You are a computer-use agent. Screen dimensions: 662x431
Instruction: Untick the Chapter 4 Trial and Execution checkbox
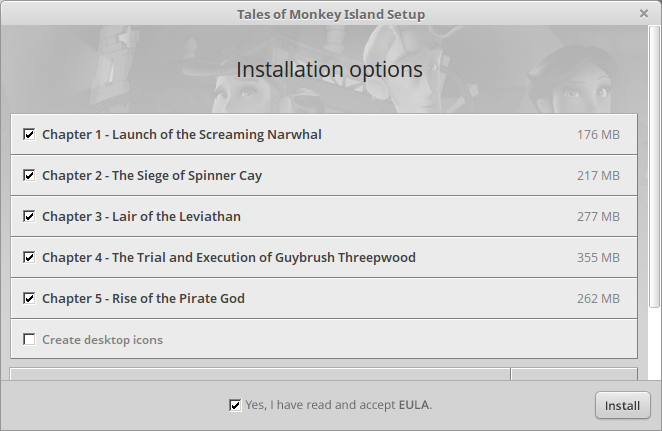[x=29, y=257]
